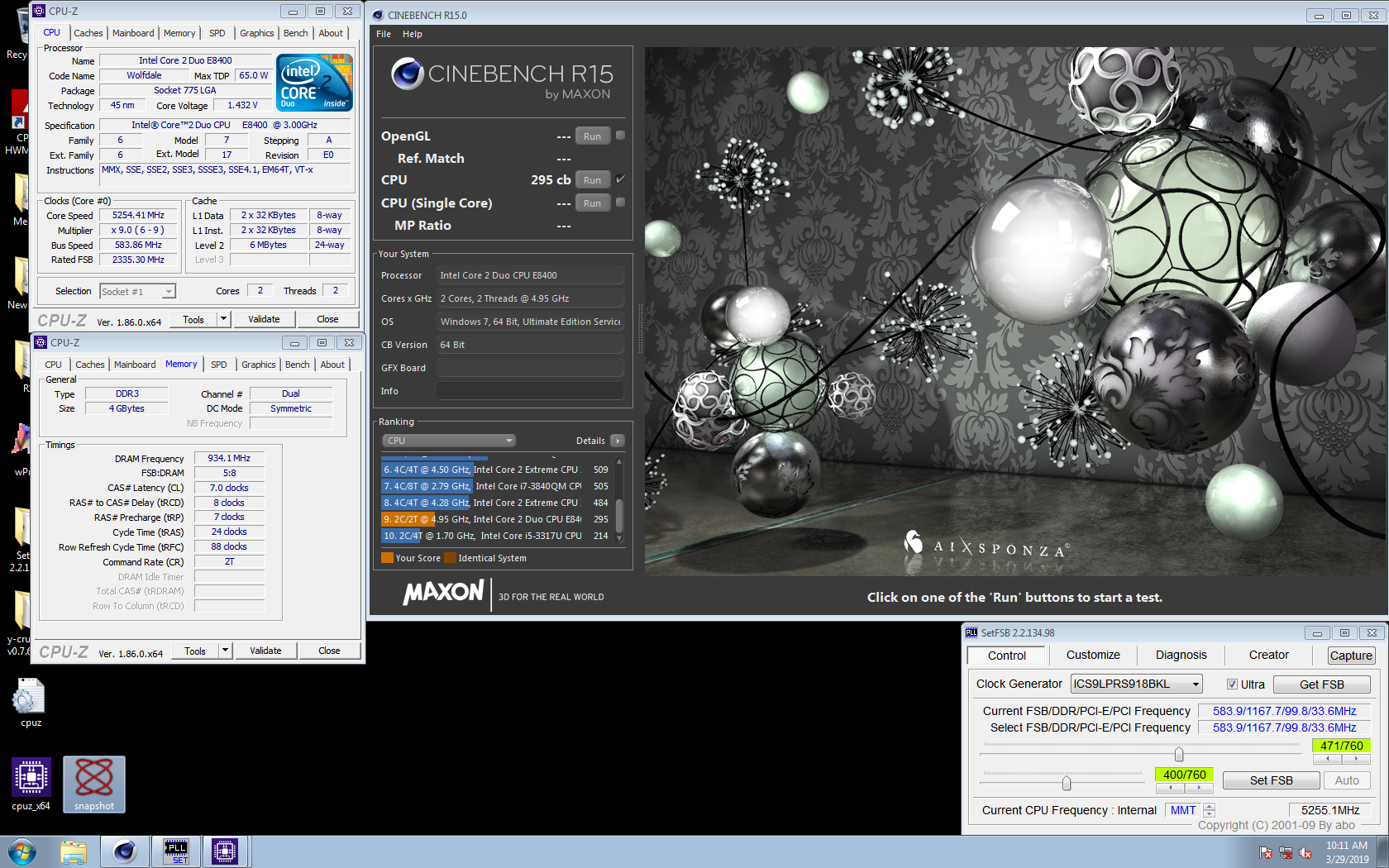Increase the 400/760 value with right arrow
The image size is (1389, 868).
coord(1199,788)
